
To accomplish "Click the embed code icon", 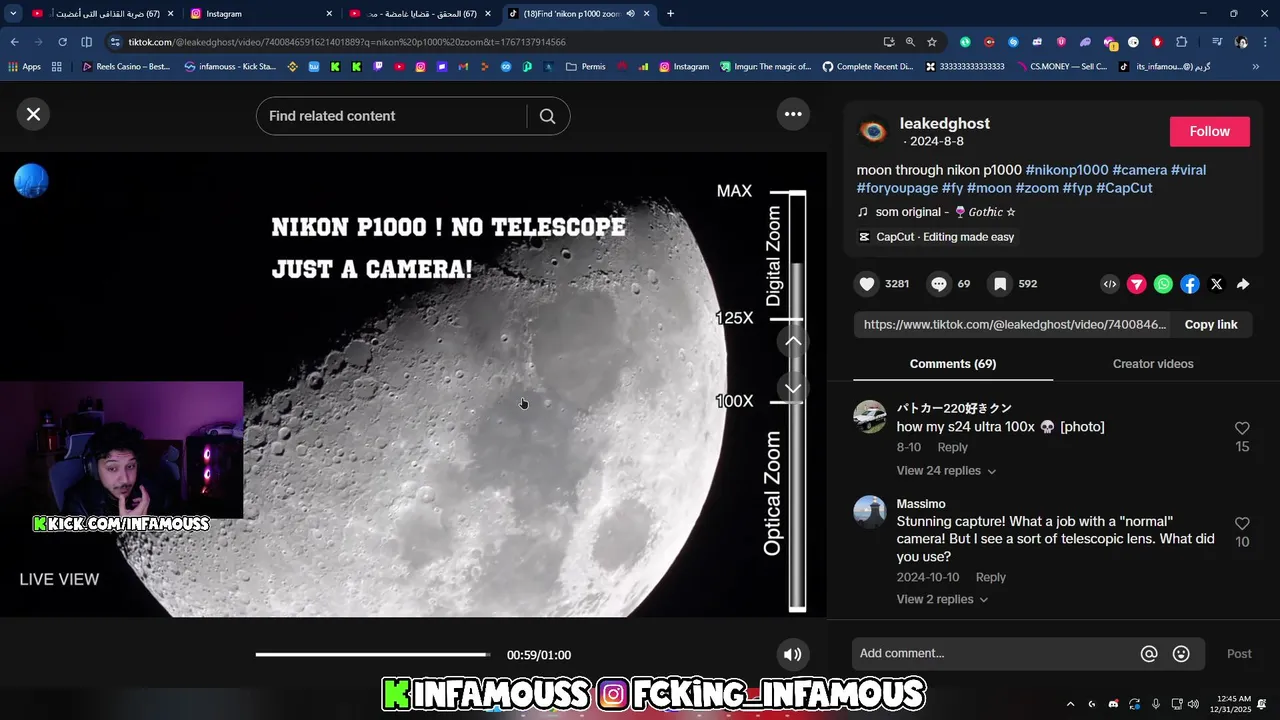I will (x=1110, y=284).
